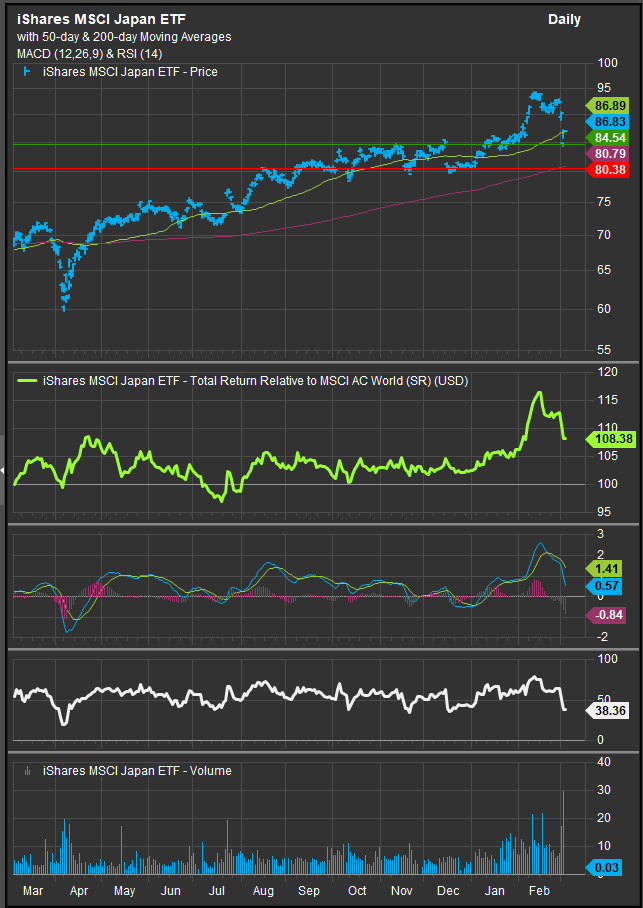Select the red 80.38 support level tag
Screen dimensions: 643x908
(x=609, y=170)
